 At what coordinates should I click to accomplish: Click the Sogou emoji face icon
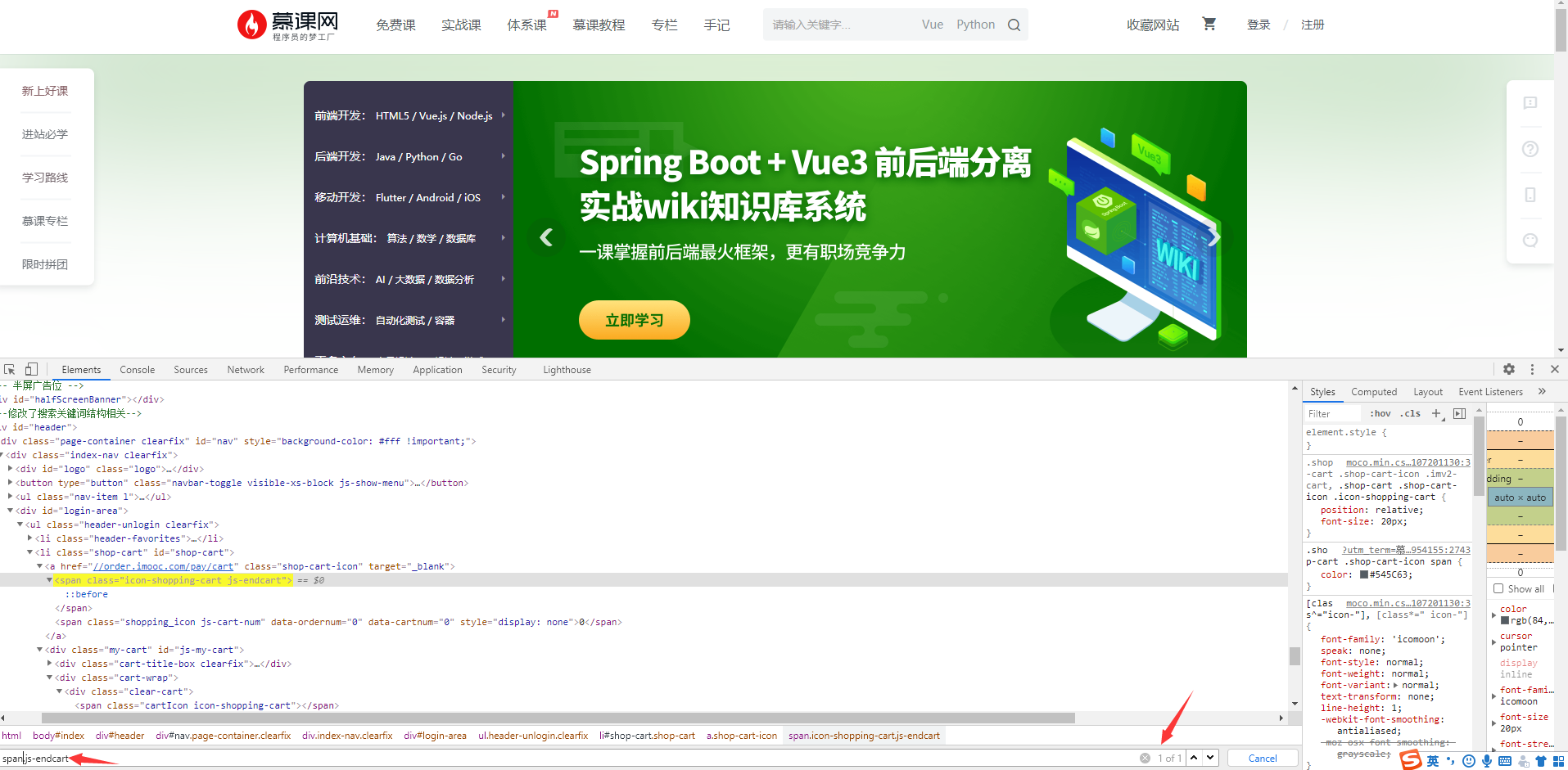point(1469,761)
